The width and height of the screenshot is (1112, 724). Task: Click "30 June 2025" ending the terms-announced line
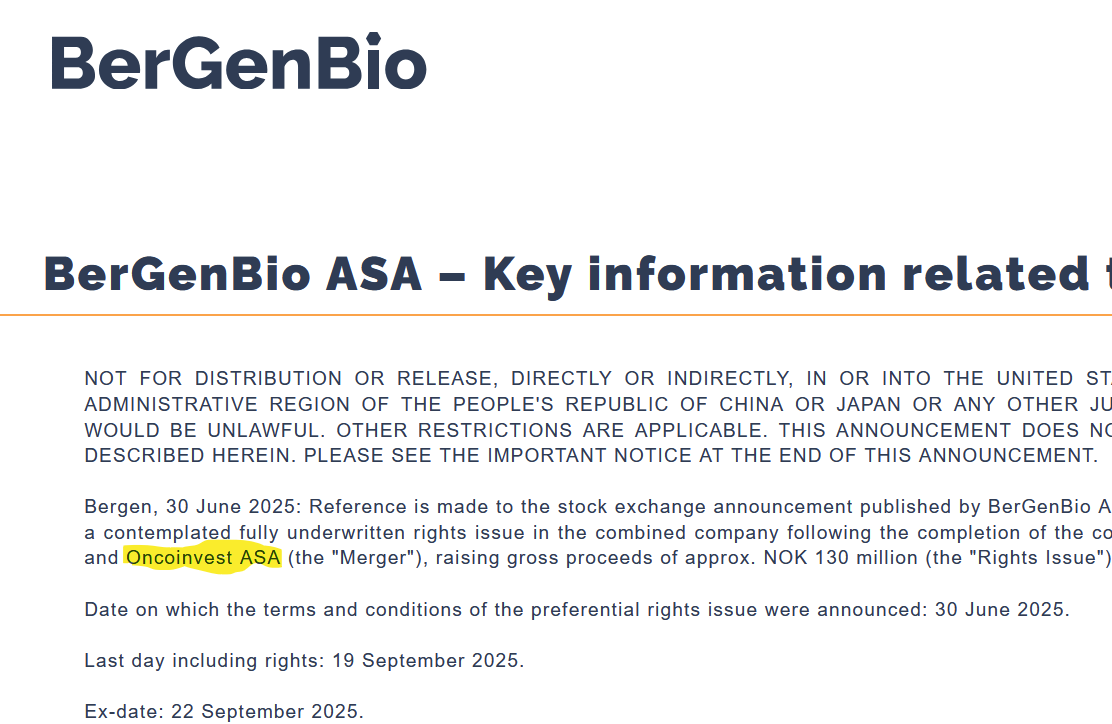(1000, 609)
